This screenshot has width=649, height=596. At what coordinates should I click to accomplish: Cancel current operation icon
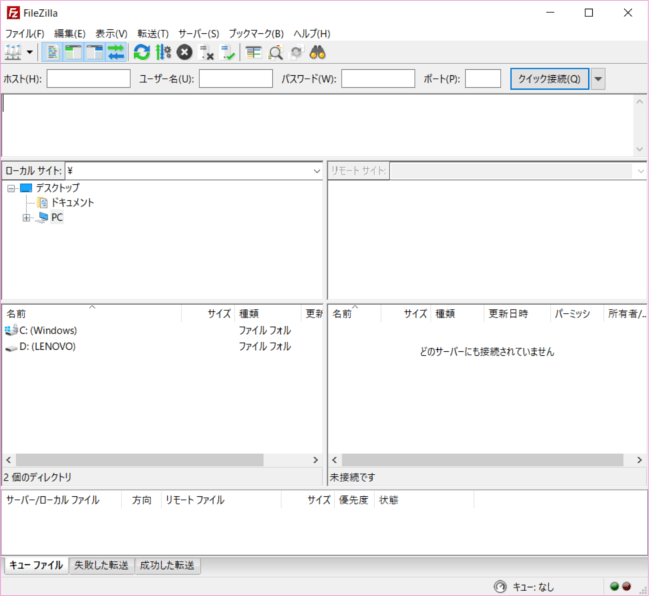(185, 53)
